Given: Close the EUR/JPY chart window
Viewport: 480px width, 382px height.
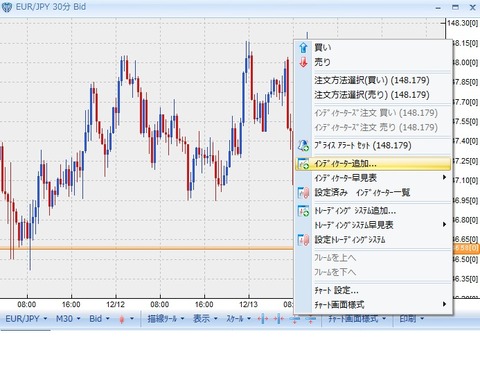Looking at the screenshot, I should click(x=473, y=7).
